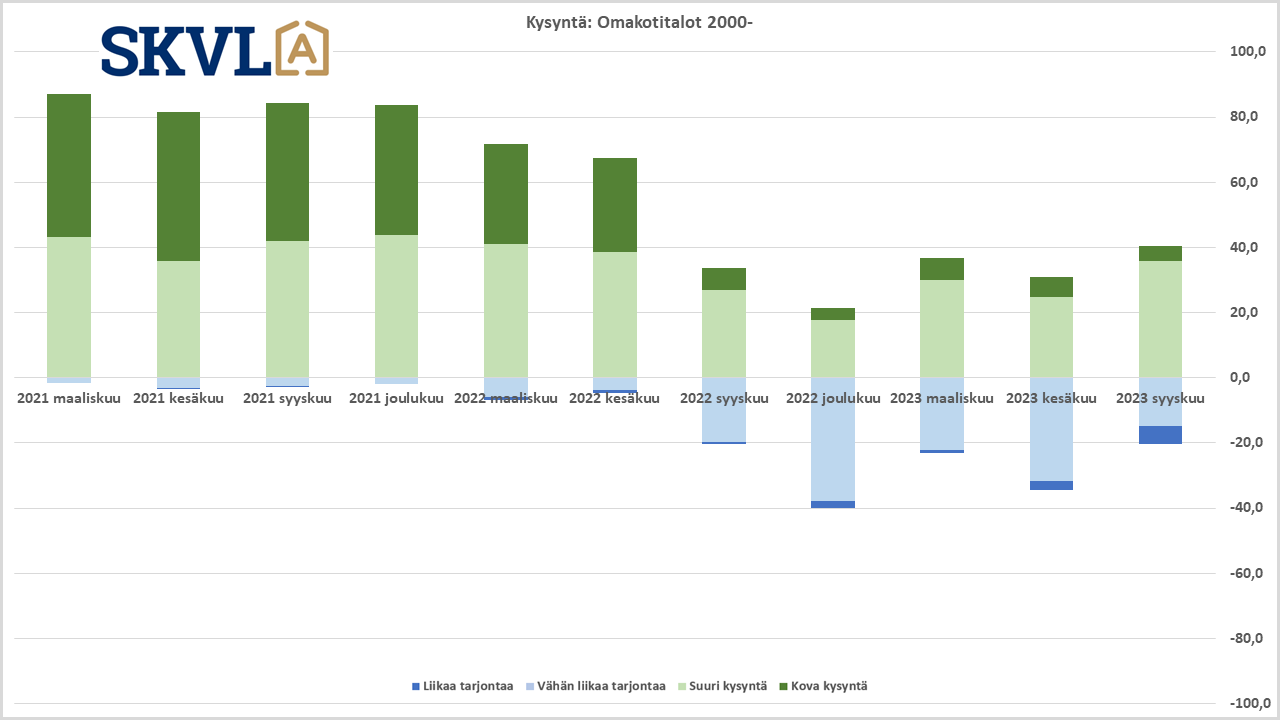This screenshot has width=1280, height=720.
Task: Select the chart title Kysyntä: Omakotitalot 2000-
Action: 639,22
